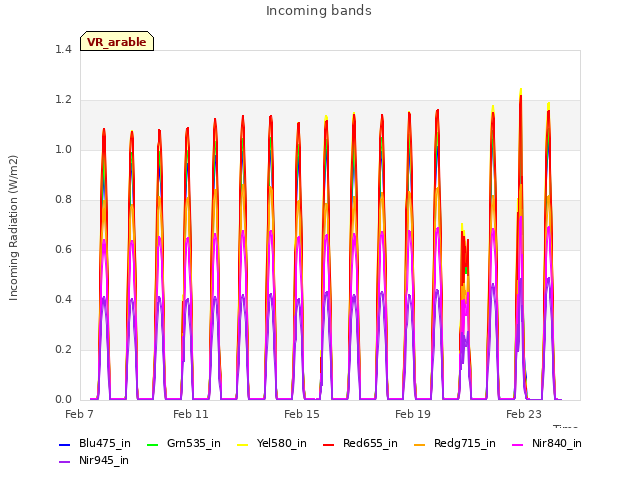Click the Yel580_in legend label
The height and width of the screenshot is (480, 640).
282,443
